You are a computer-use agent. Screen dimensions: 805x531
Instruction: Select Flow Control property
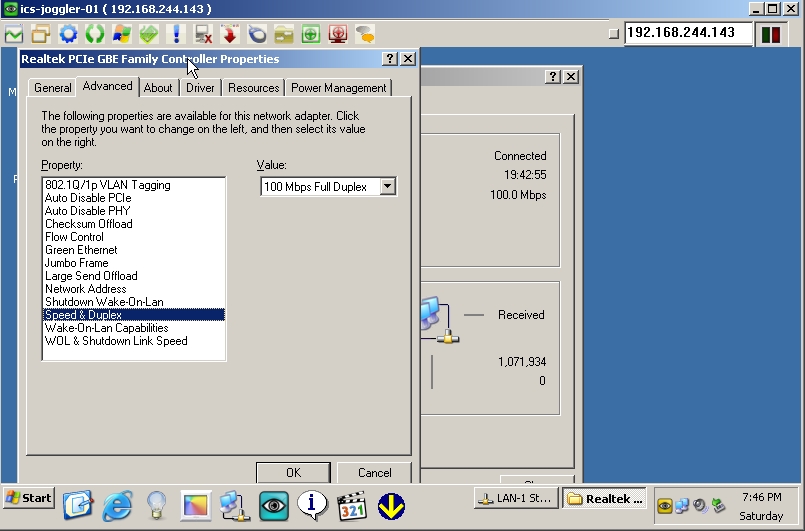point(133,237)
